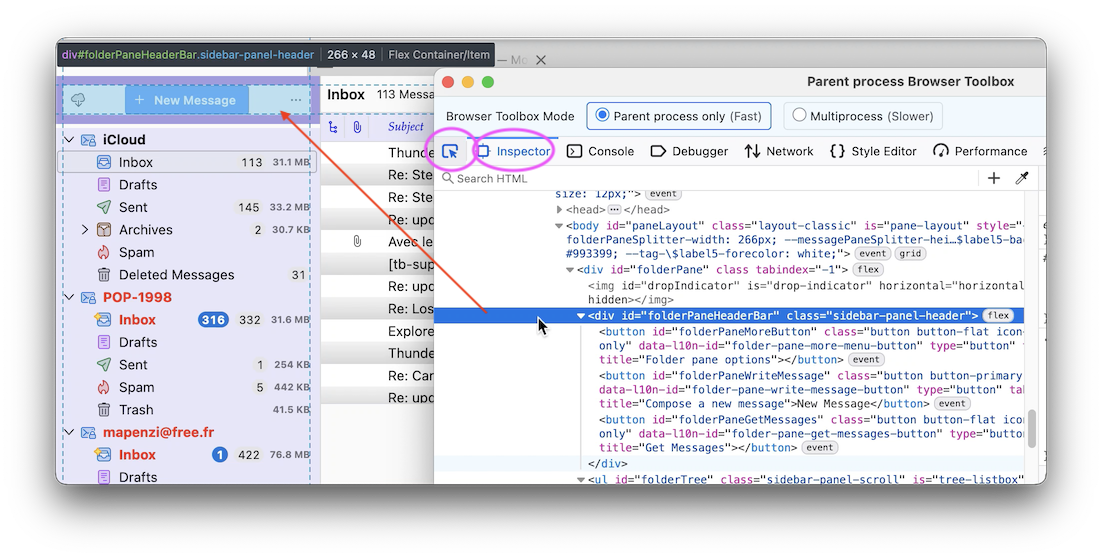Collapse the POP-1998 account
1102x558 pixels.
[69, 297]
